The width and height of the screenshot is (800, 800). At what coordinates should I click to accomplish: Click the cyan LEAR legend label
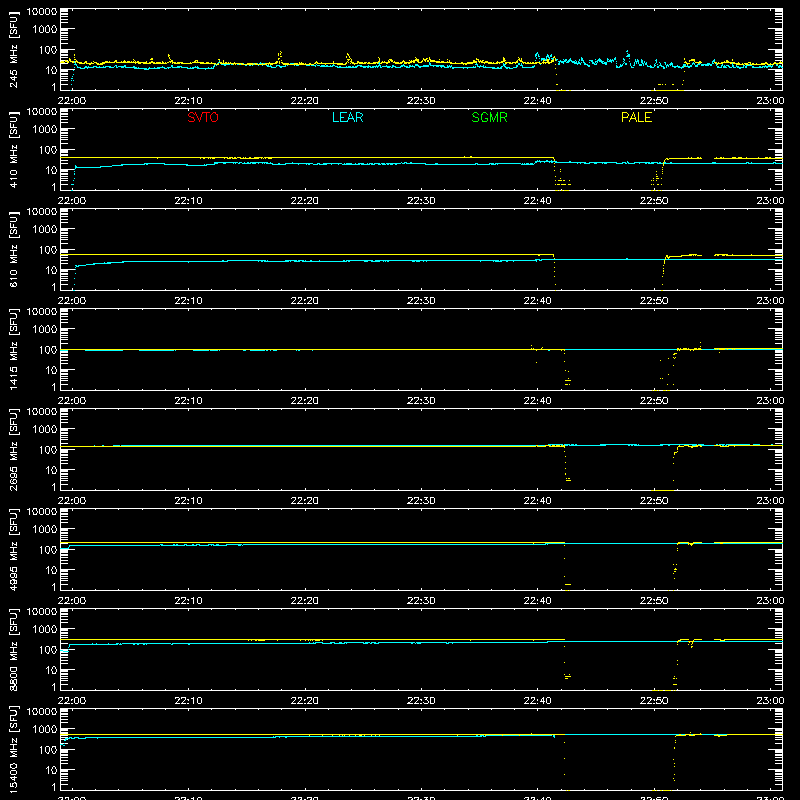tap(347, 117)
